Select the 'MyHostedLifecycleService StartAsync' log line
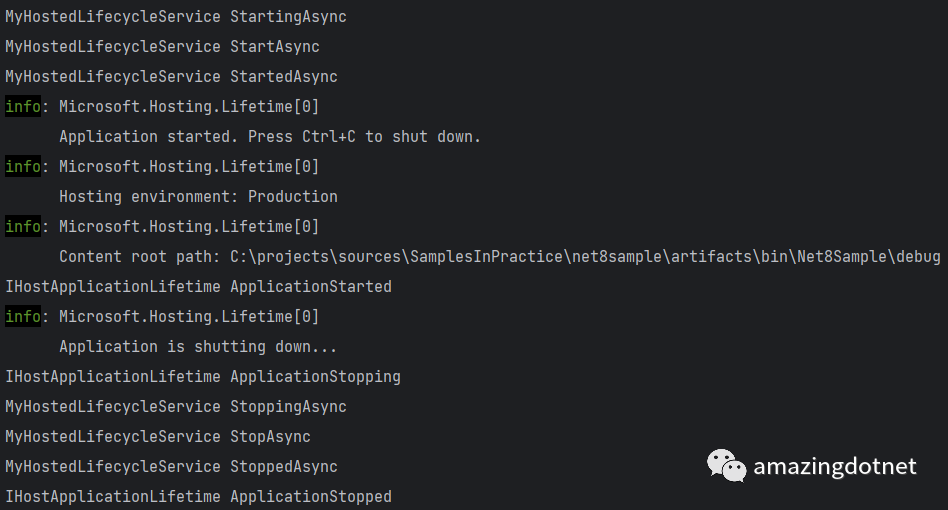This screenshot has height=510, width=948. tap(162, 47)
